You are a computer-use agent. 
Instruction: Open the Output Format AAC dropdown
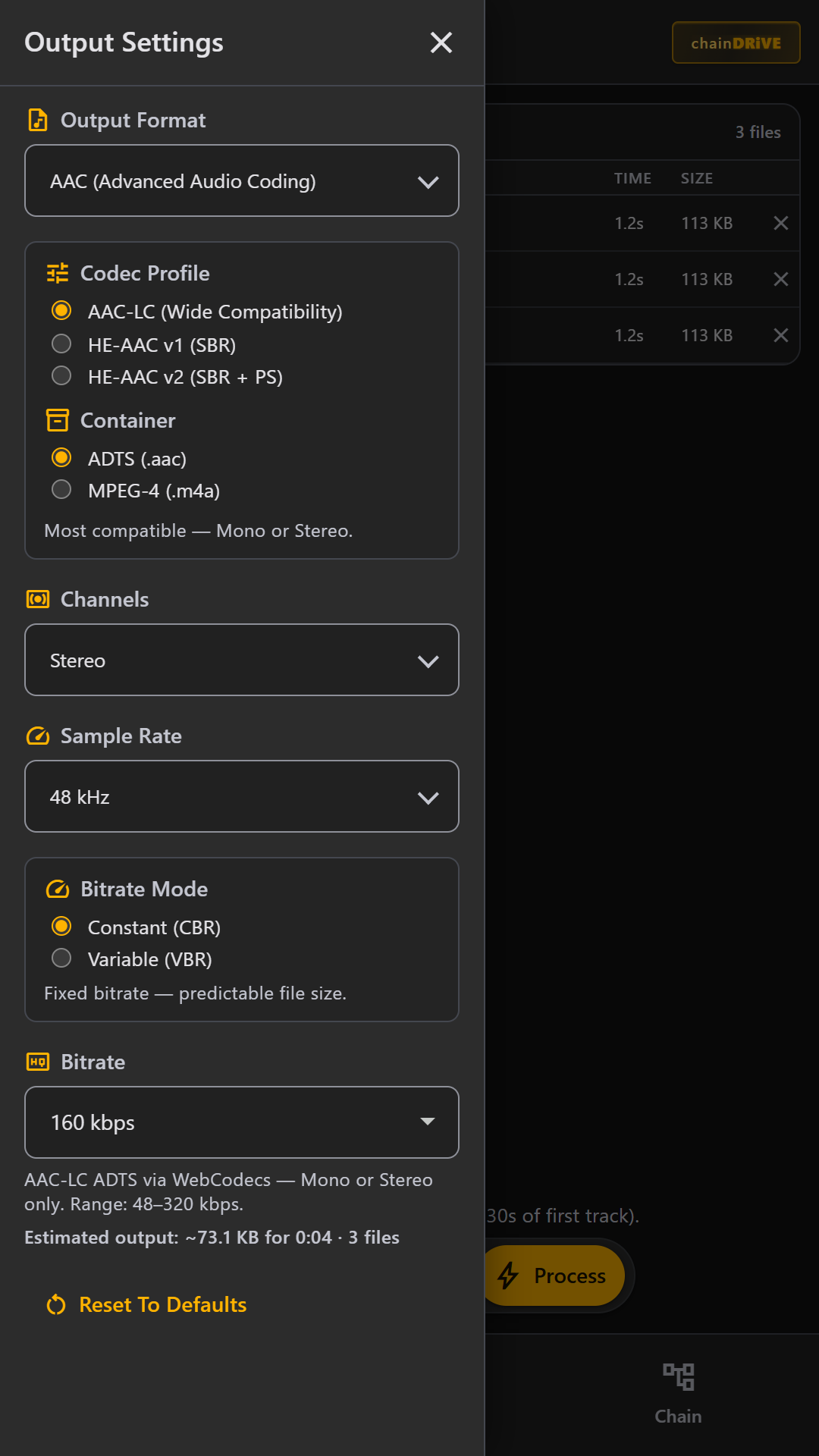pyautogui.click(x=242, y=180)
